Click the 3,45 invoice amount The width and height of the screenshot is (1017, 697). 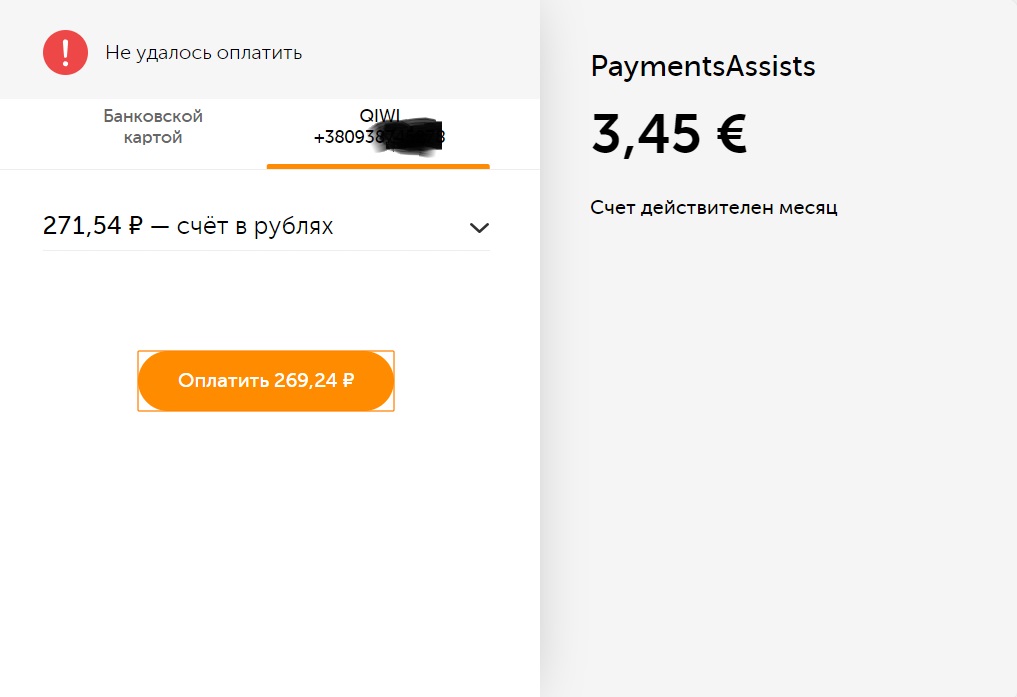click(646, 134)
